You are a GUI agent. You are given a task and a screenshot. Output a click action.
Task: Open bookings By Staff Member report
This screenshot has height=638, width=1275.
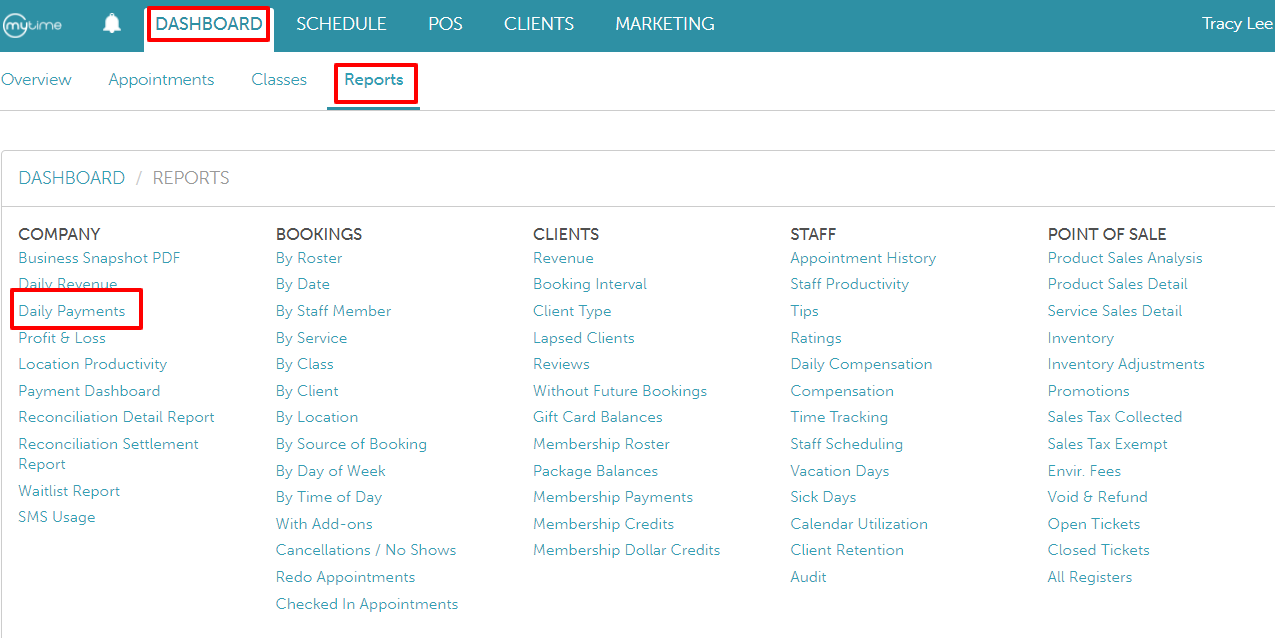click(x=334, y=311)
